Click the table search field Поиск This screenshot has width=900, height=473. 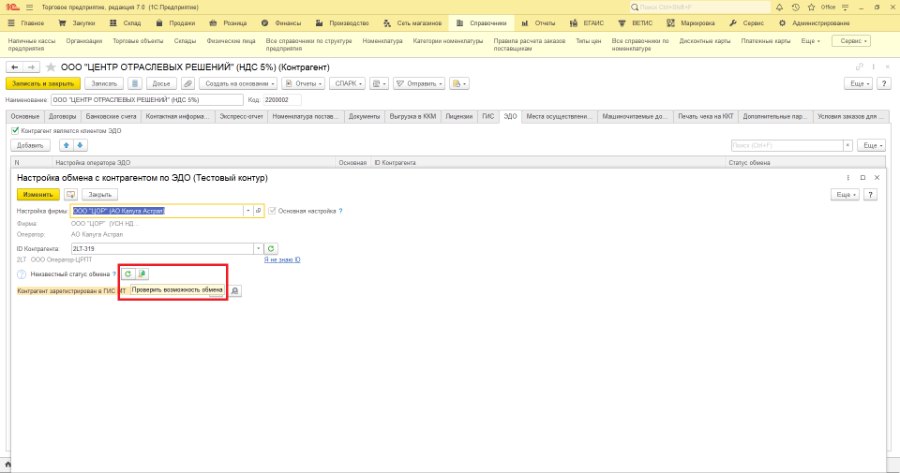(787, 146)
